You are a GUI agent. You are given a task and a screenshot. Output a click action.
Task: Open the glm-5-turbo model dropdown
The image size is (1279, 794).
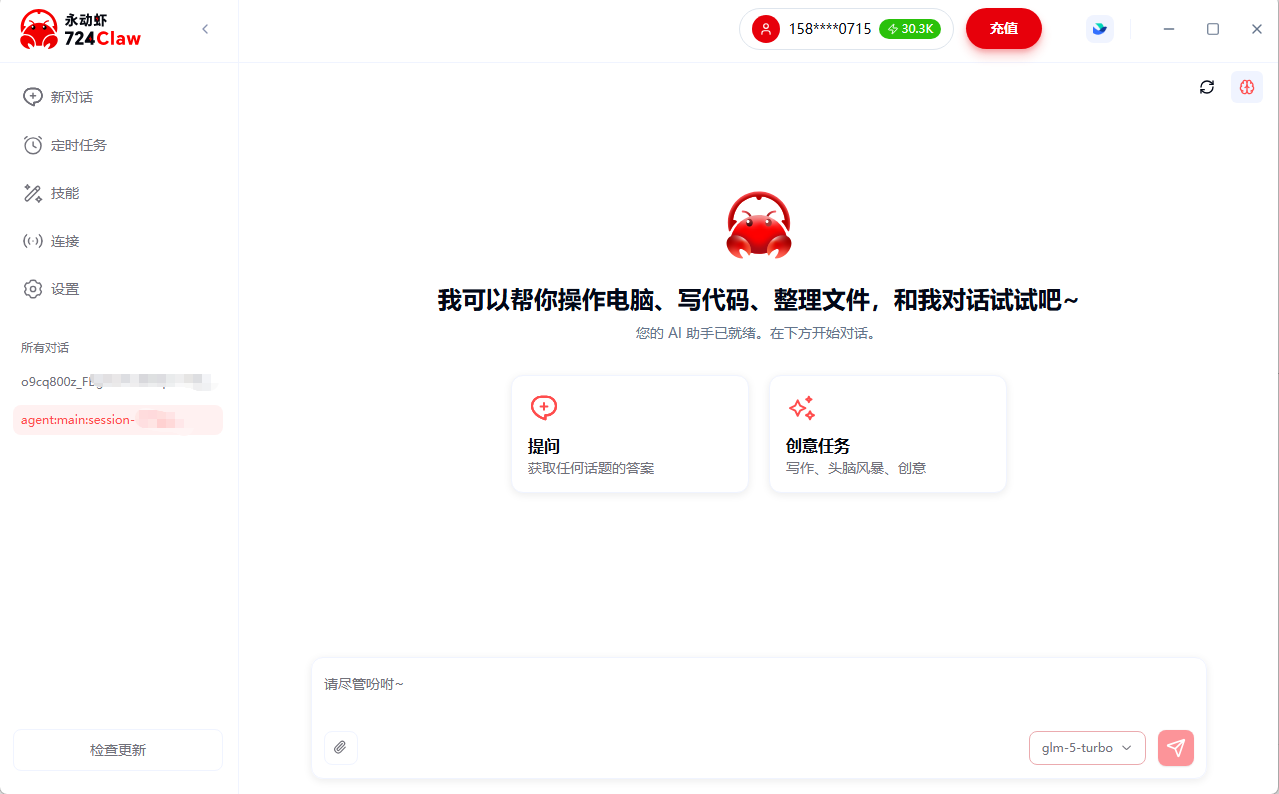pos(1087,747)
